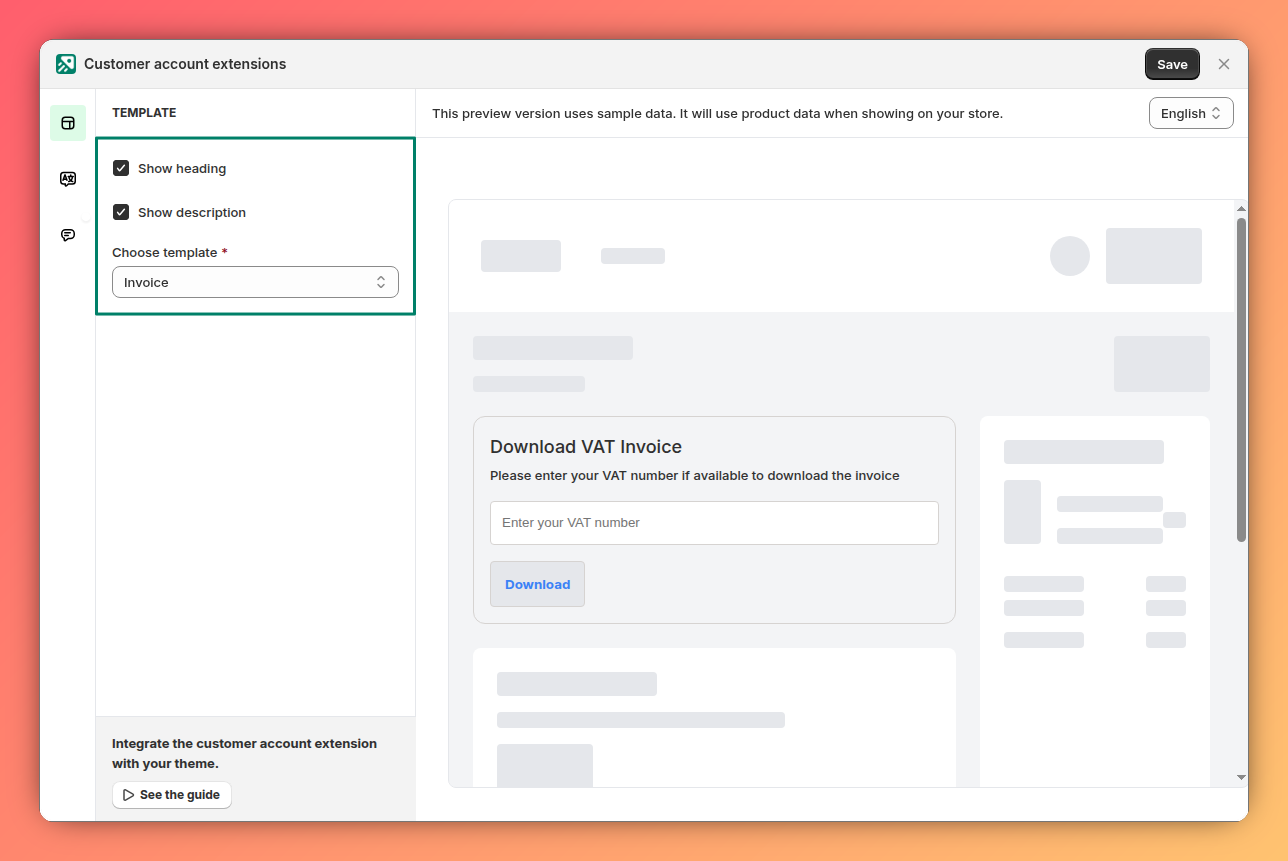This screenshot has width=1288, height=861.
Task: Toggle Show heading back on
Action: point(121,168)
